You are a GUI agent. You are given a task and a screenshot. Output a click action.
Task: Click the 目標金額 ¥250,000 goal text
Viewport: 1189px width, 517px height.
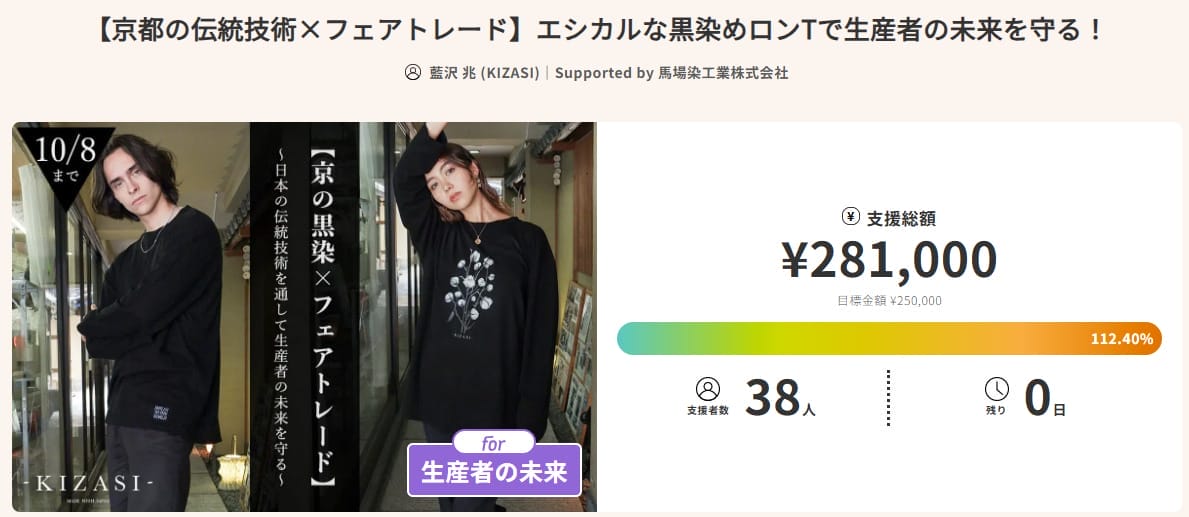coord(889,300)
